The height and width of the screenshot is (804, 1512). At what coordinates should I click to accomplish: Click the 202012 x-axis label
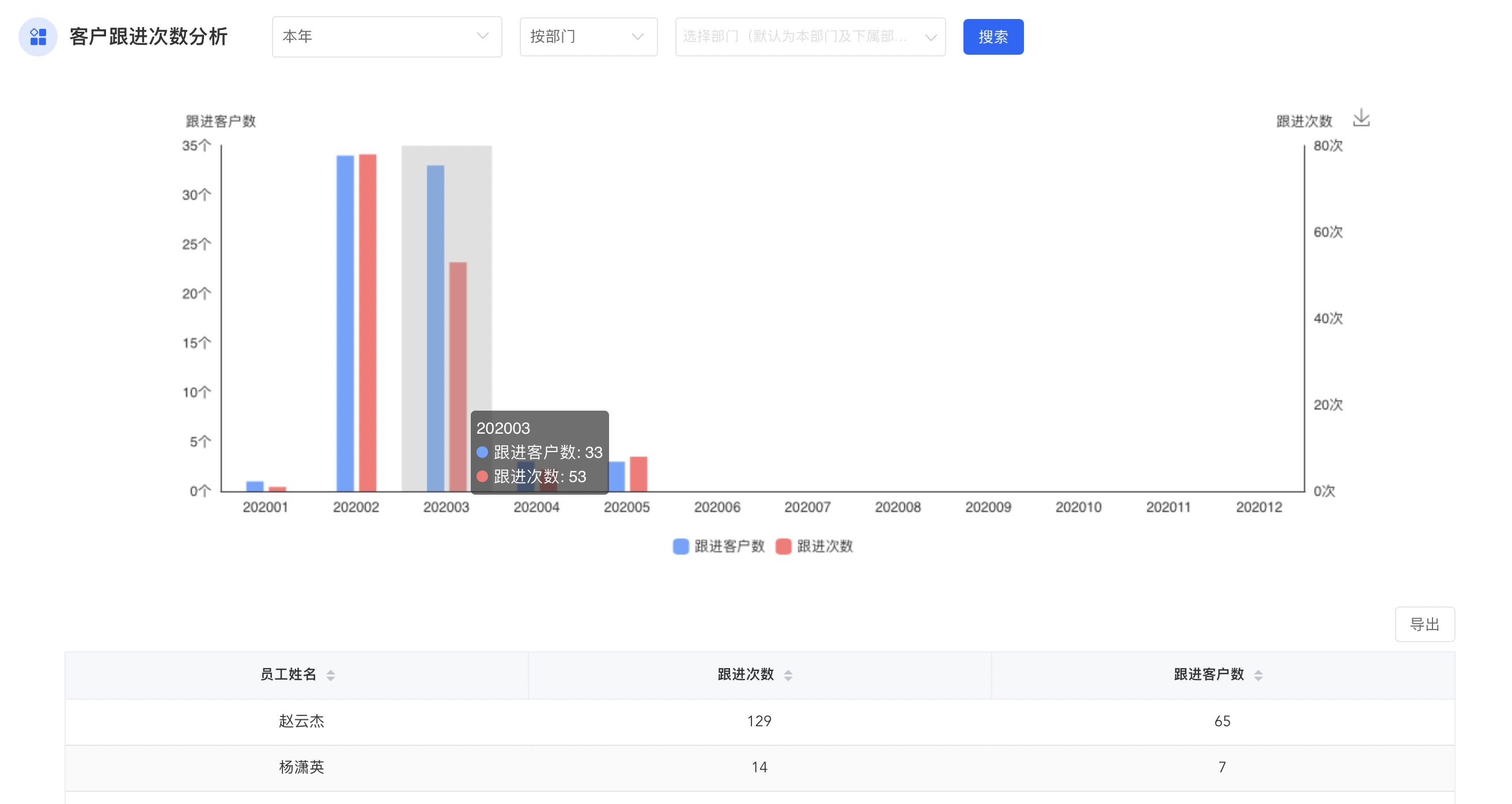coord(1259,507)
